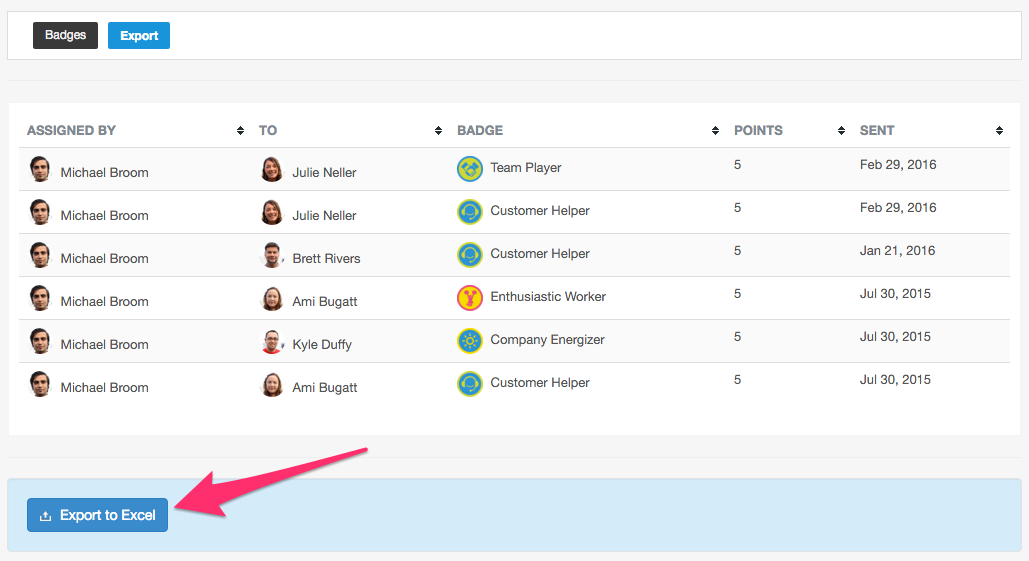
Task: Open Ami Bugatt name in Enthusiastic Worker row
Action: pos(325,302)
